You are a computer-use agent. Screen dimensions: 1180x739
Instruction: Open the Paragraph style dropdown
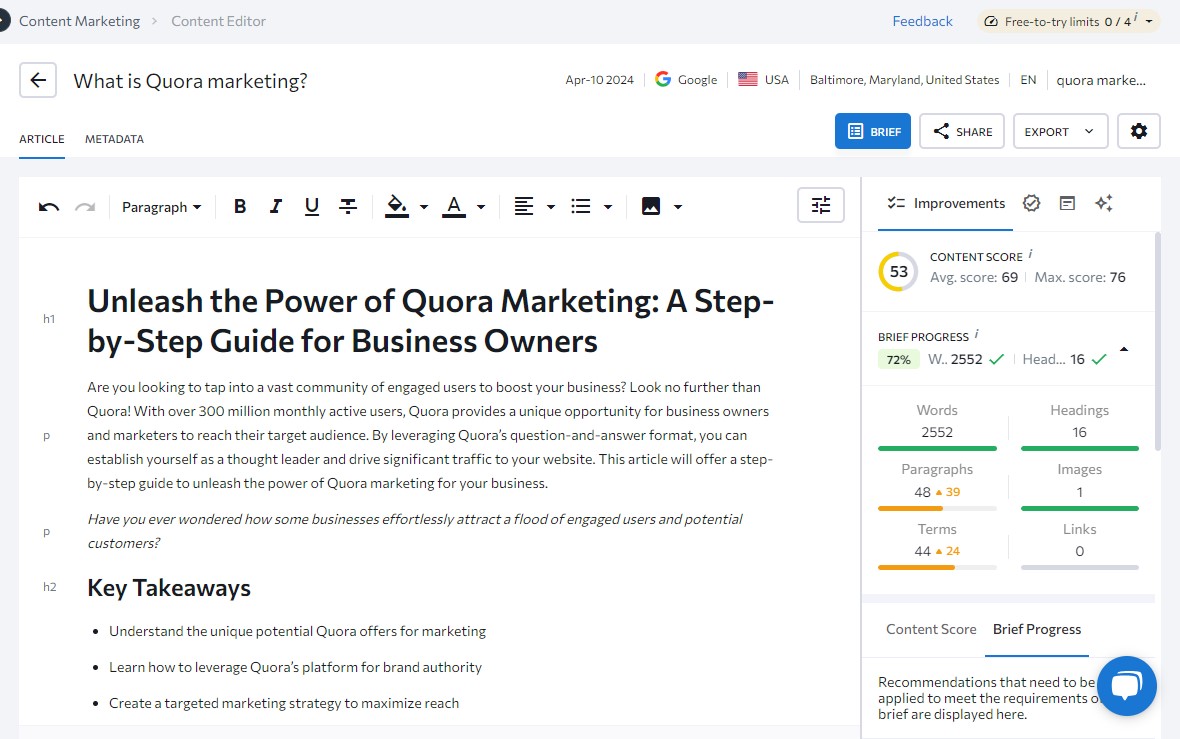coord(162,207)
